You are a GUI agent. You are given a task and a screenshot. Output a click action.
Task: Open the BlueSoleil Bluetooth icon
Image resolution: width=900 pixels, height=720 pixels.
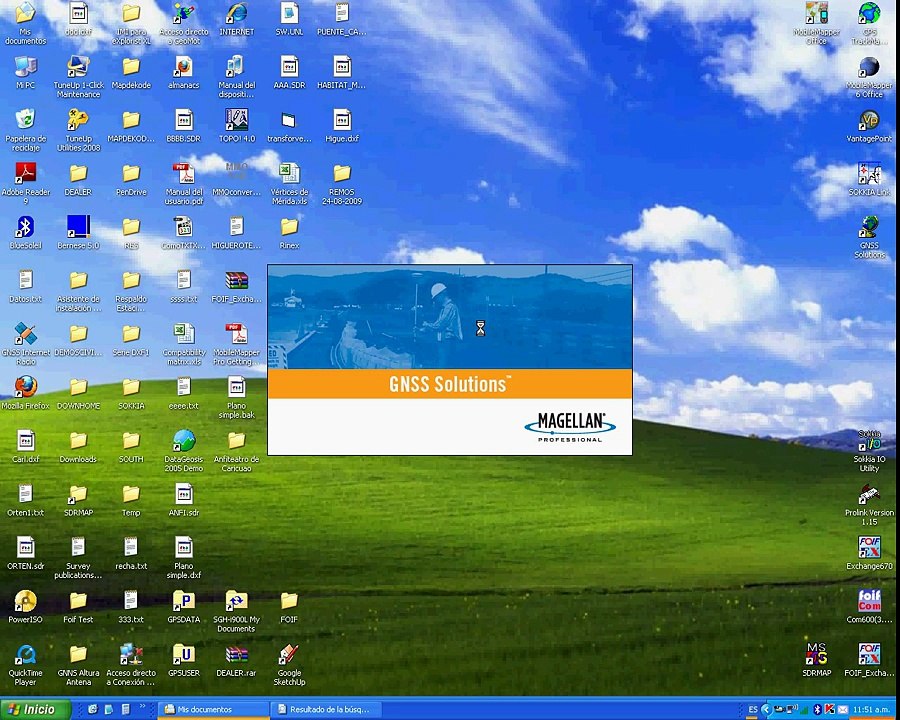[x=25, y=227]
